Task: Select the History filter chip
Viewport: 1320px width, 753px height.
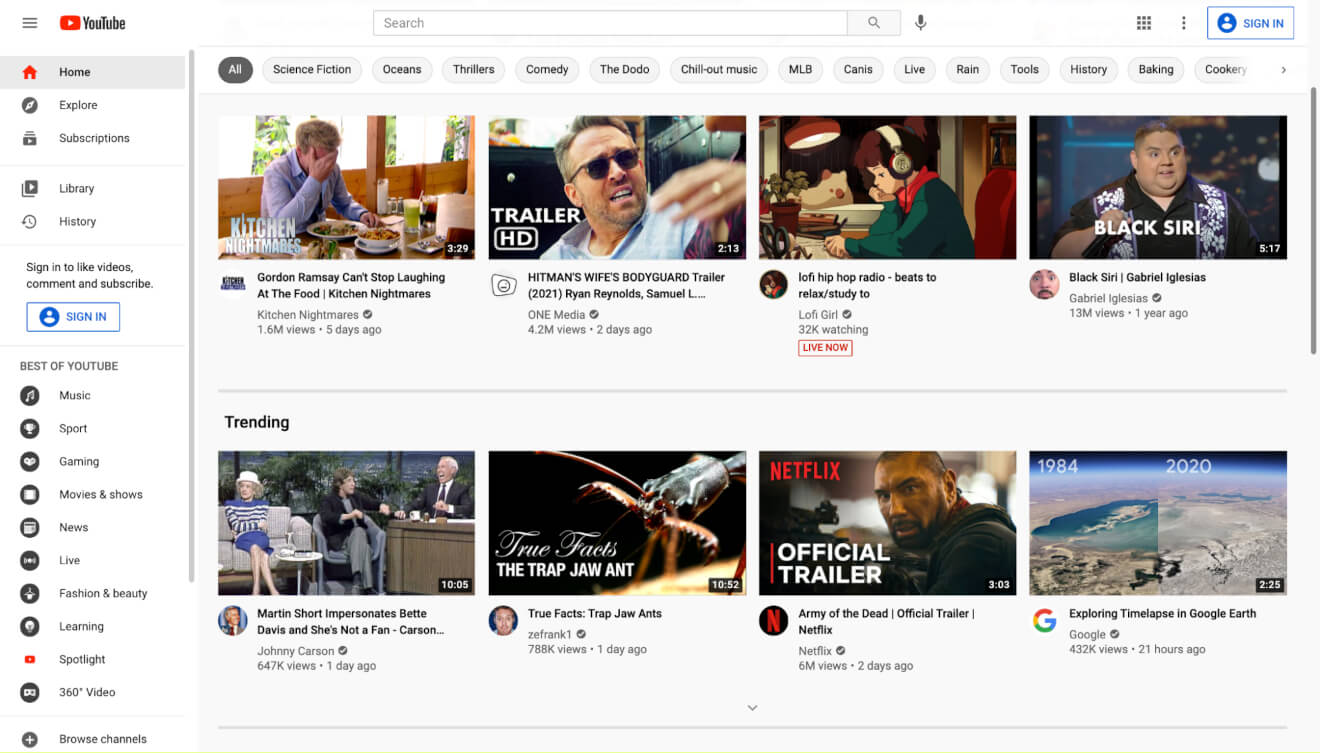Action: (x=1089, y=69)
